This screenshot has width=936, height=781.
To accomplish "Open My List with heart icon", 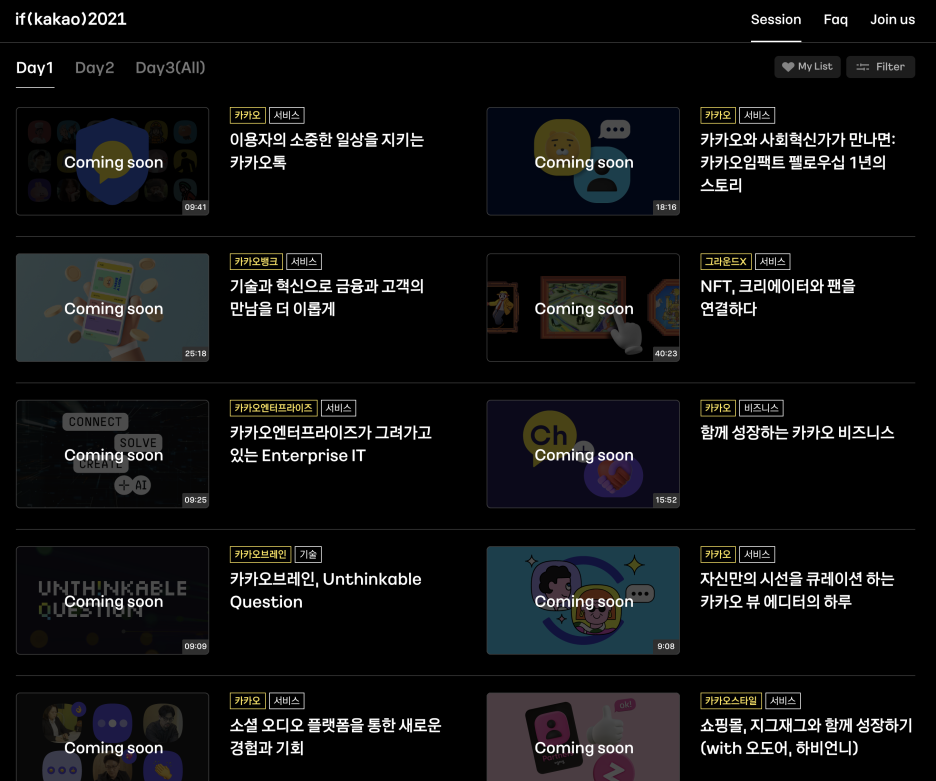I will pyautogui.click(x=807, y=67).
